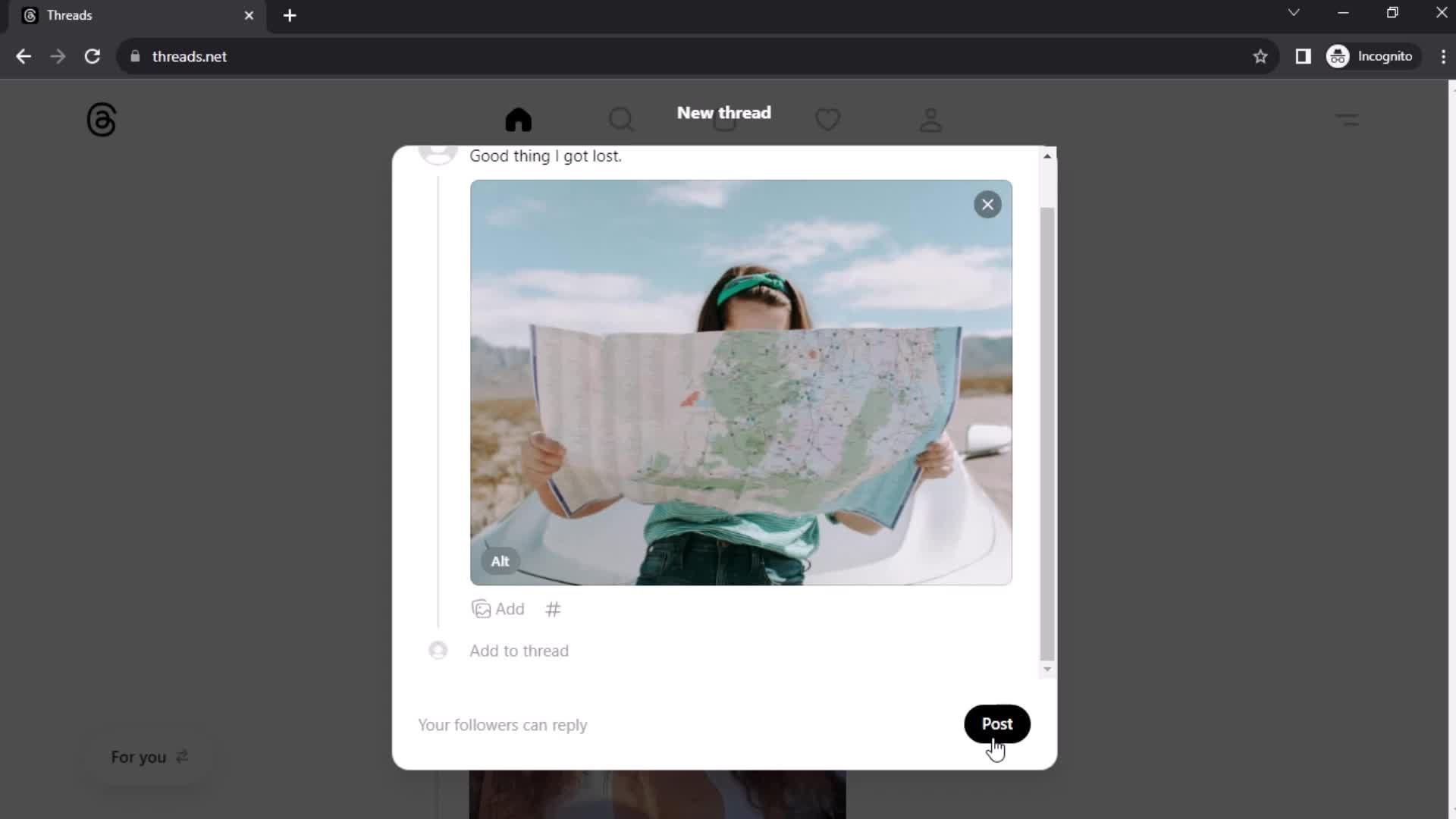Click the Threads logo icon top left
Screen dimensions: 1456x819
tap(100, 119)
